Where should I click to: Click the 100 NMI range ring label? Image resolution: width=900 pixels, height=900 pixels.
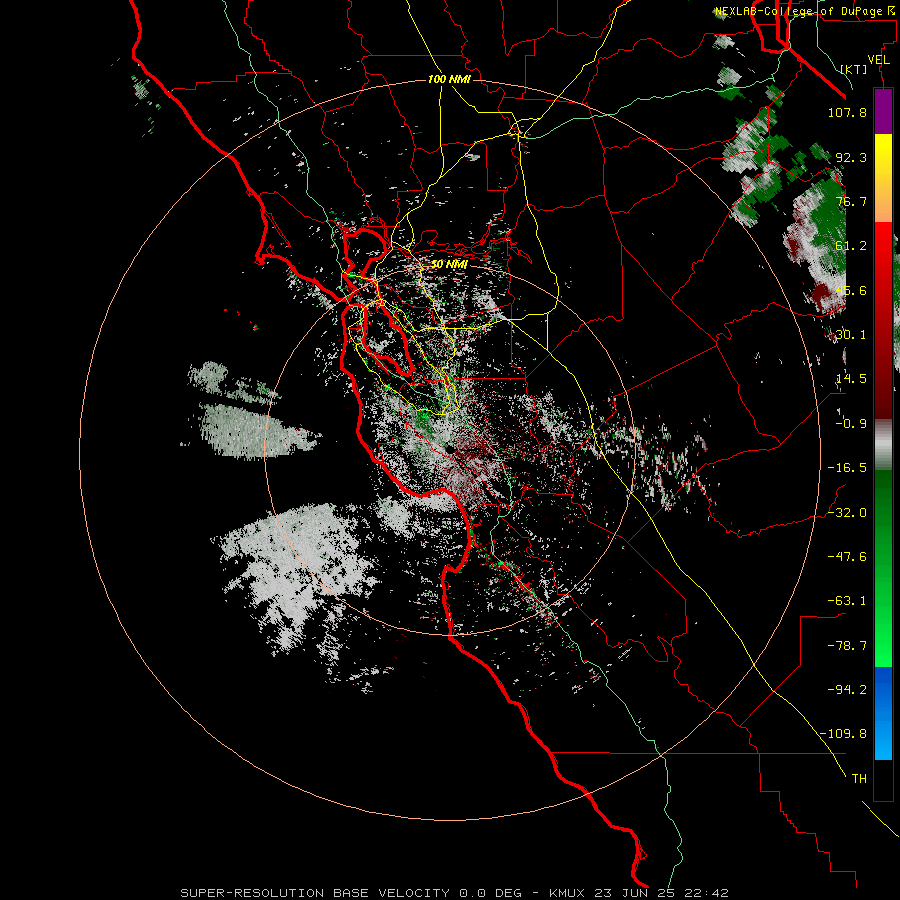click(x=449, y=79)
